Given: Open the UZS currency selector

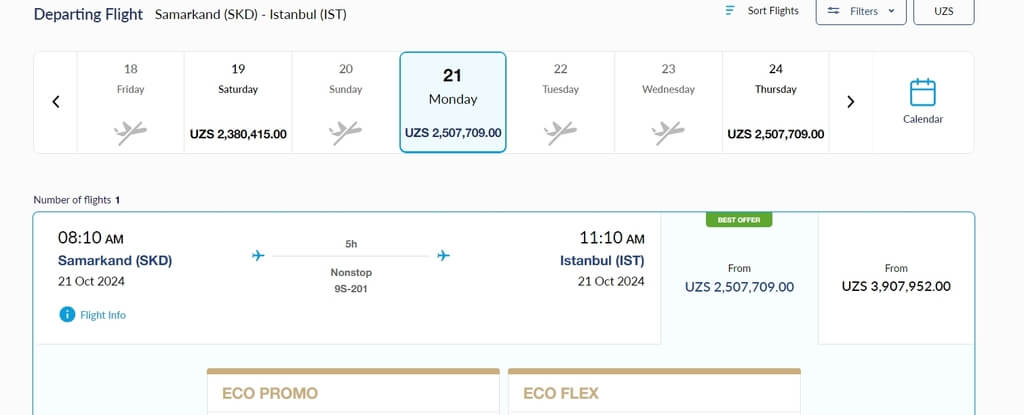Looking at the screenshot, I should pos(944,10).
